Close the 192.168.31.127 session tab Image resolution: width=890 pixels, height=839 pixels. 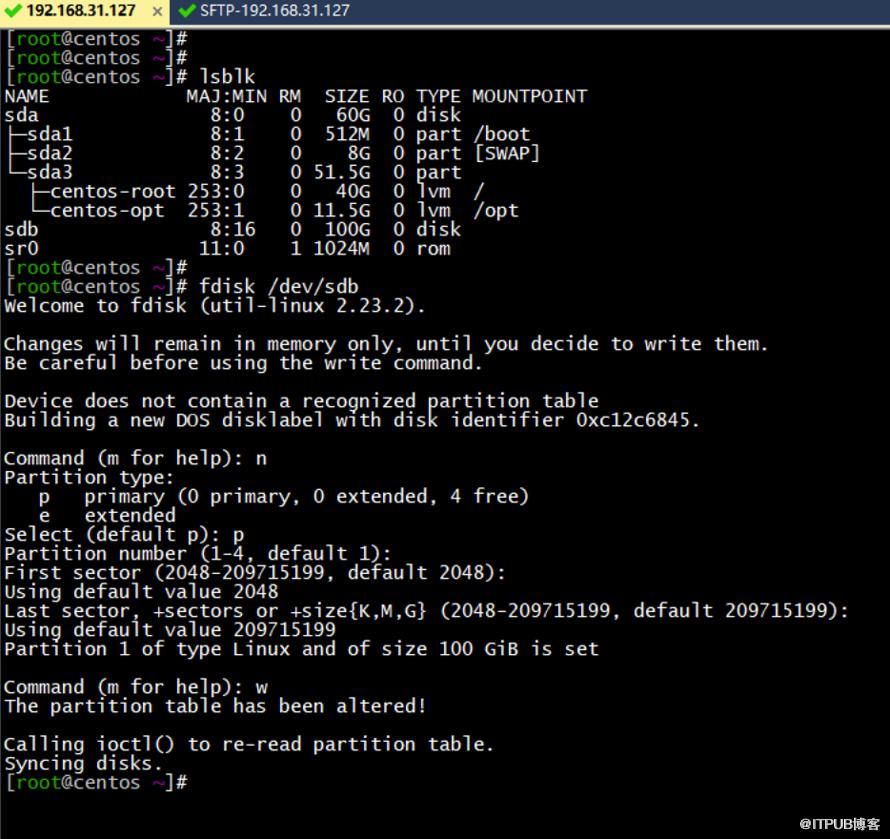coord(157,11)
